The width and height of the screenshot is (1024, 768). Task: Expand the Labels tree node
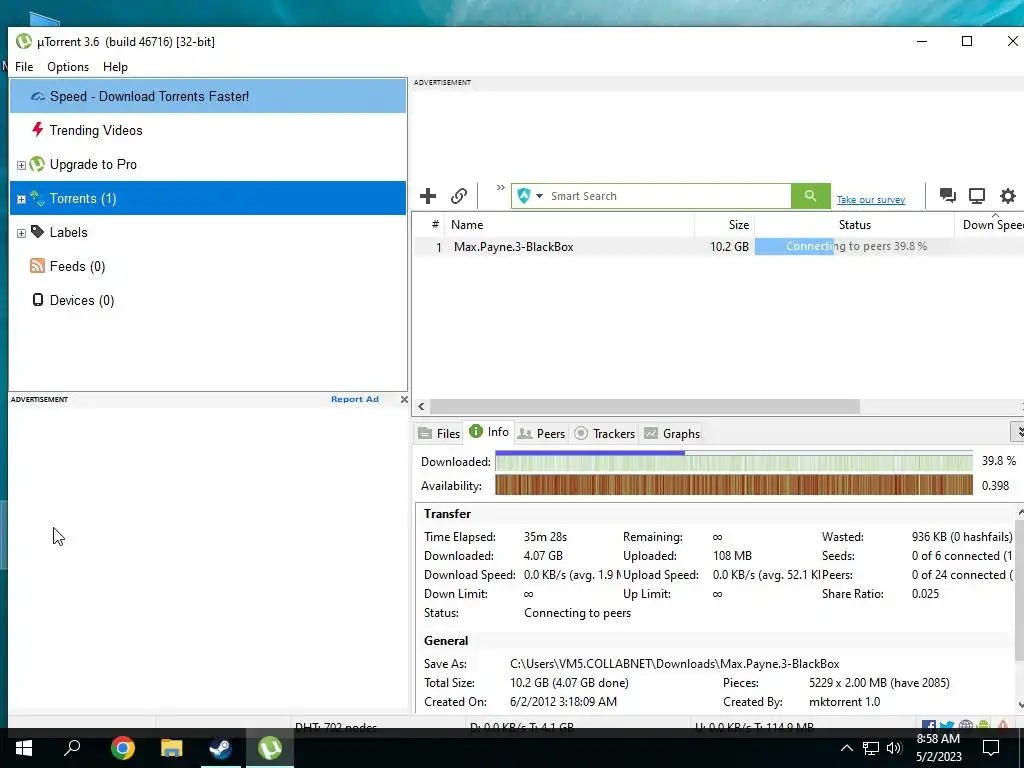coord(21,233)
